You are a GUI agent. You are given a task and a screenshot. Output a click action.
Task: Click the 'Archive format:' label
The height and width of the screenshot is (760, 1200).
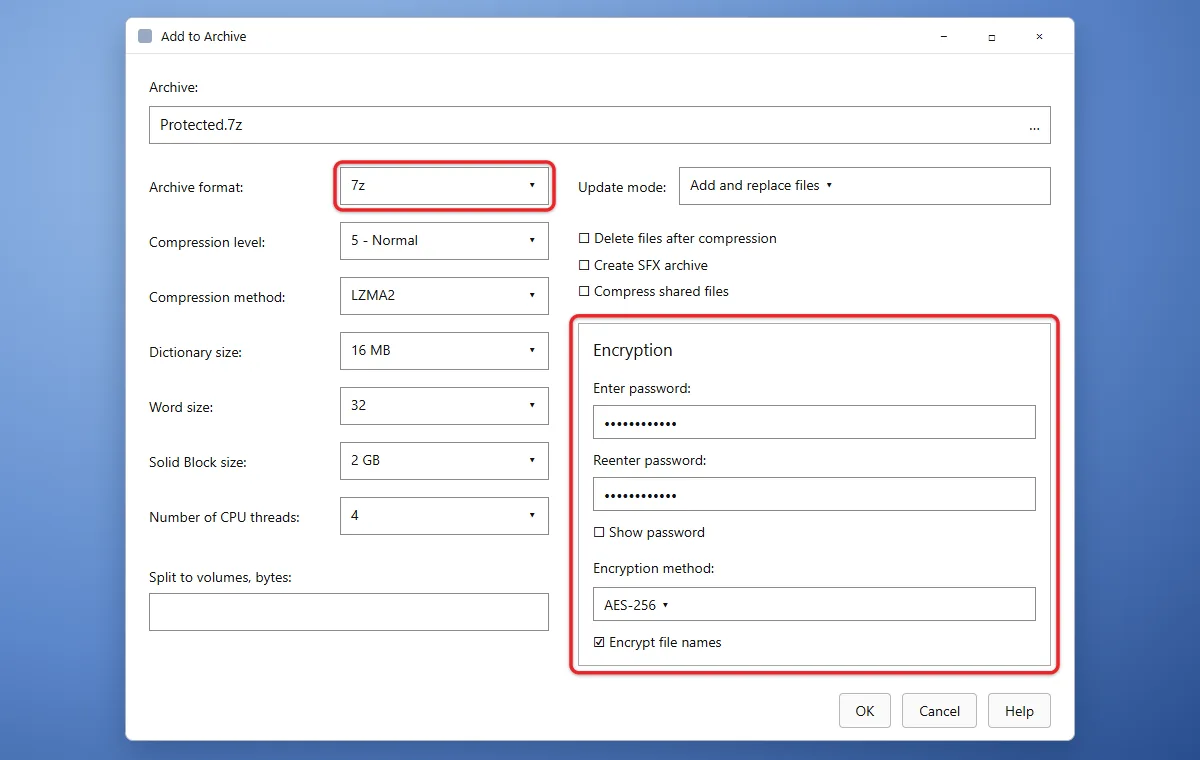point(196,187)
